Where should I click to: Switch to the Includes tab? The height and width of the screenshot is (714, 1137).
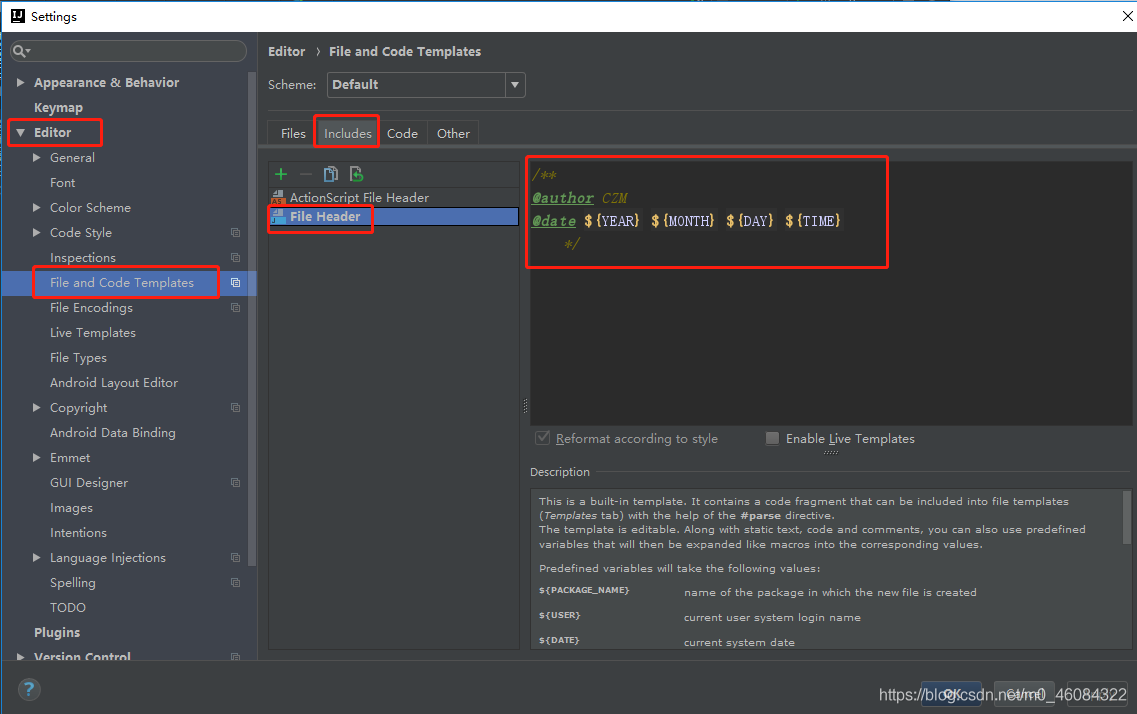pos(347,133)
